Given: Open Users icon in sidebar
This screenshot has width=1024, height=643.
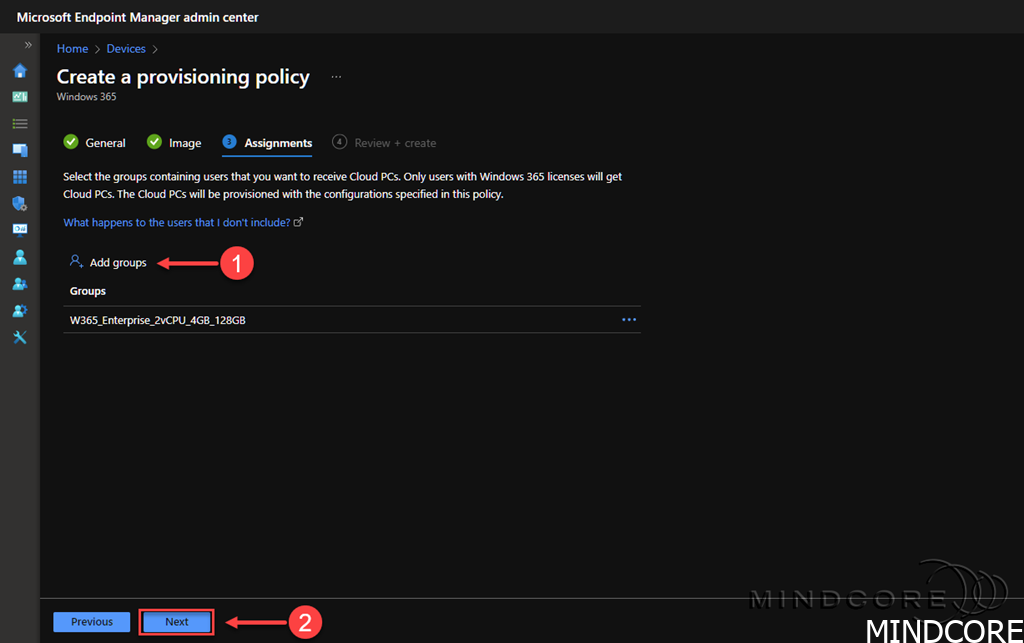Looking at the screenshot, I should click(x=19, y=257).
